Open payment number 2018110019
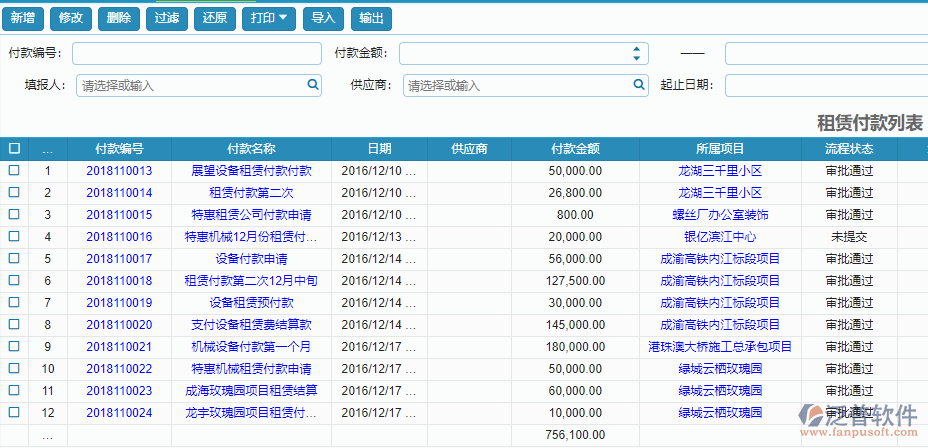 click(x=120, y=303)
